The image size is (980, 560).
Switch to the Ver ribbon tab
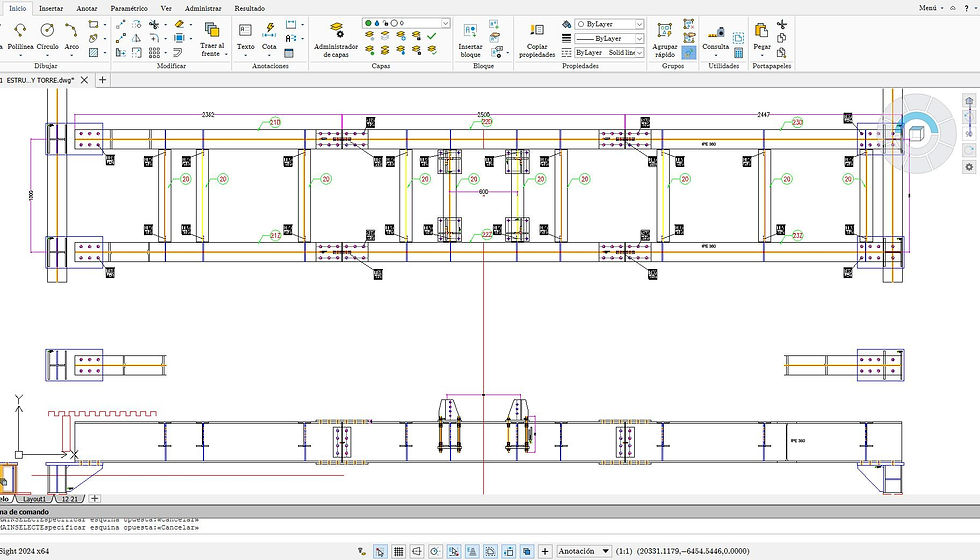[166, 9]
